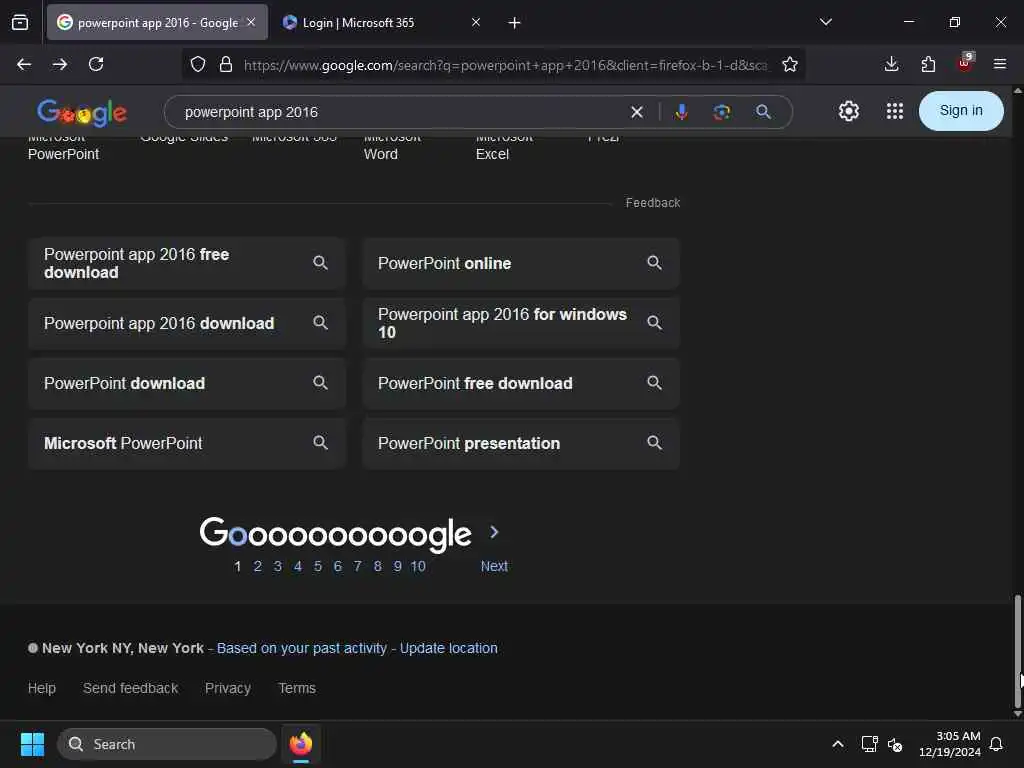Open Send feedback footer link
The image size is (1024, 768).
pyautogui.click(x=131, y=688)
